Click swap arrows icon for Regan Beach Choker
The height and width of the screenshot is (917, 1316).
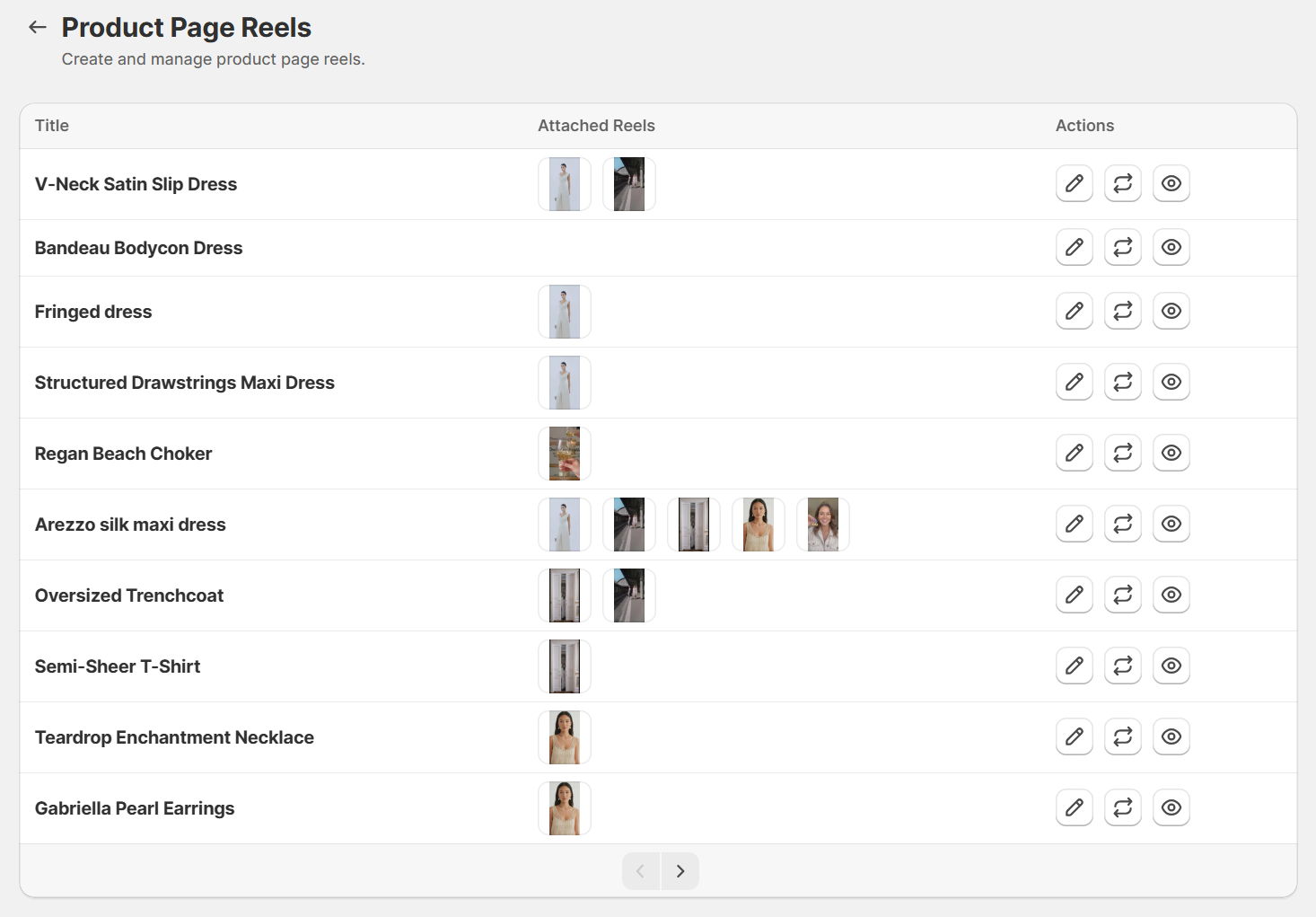[1122, 453]
